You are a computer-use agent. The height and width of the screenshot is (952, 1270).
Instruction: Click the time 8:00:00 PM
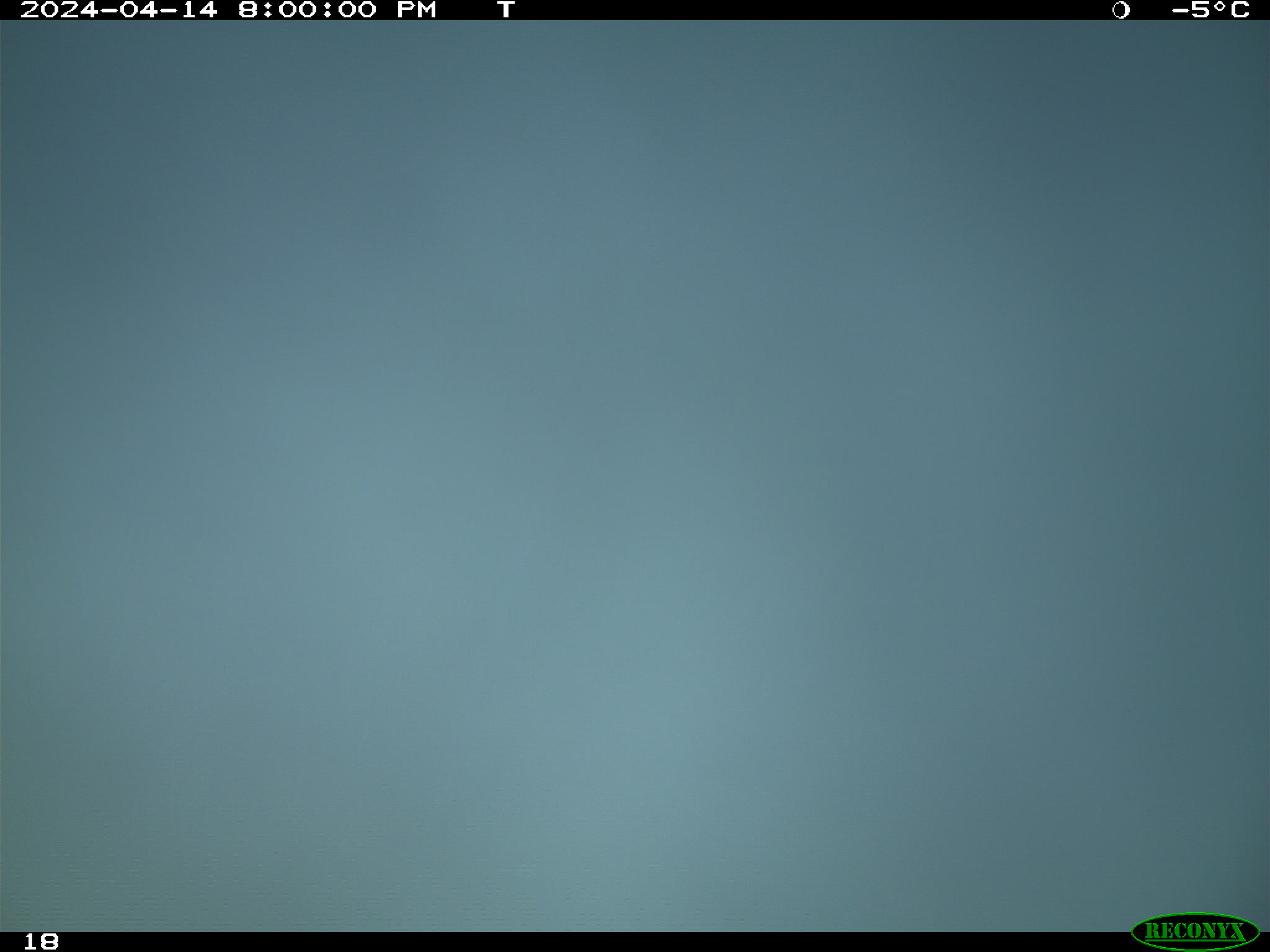338,10
